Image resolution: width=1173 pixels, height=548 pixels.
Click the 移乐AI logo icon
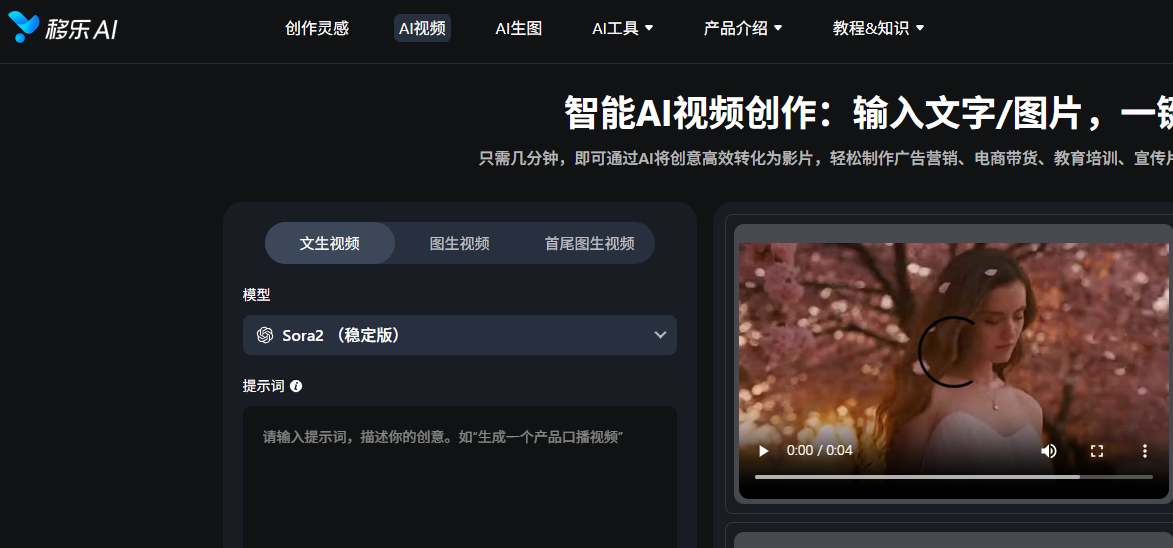click(x=23, y=28)
